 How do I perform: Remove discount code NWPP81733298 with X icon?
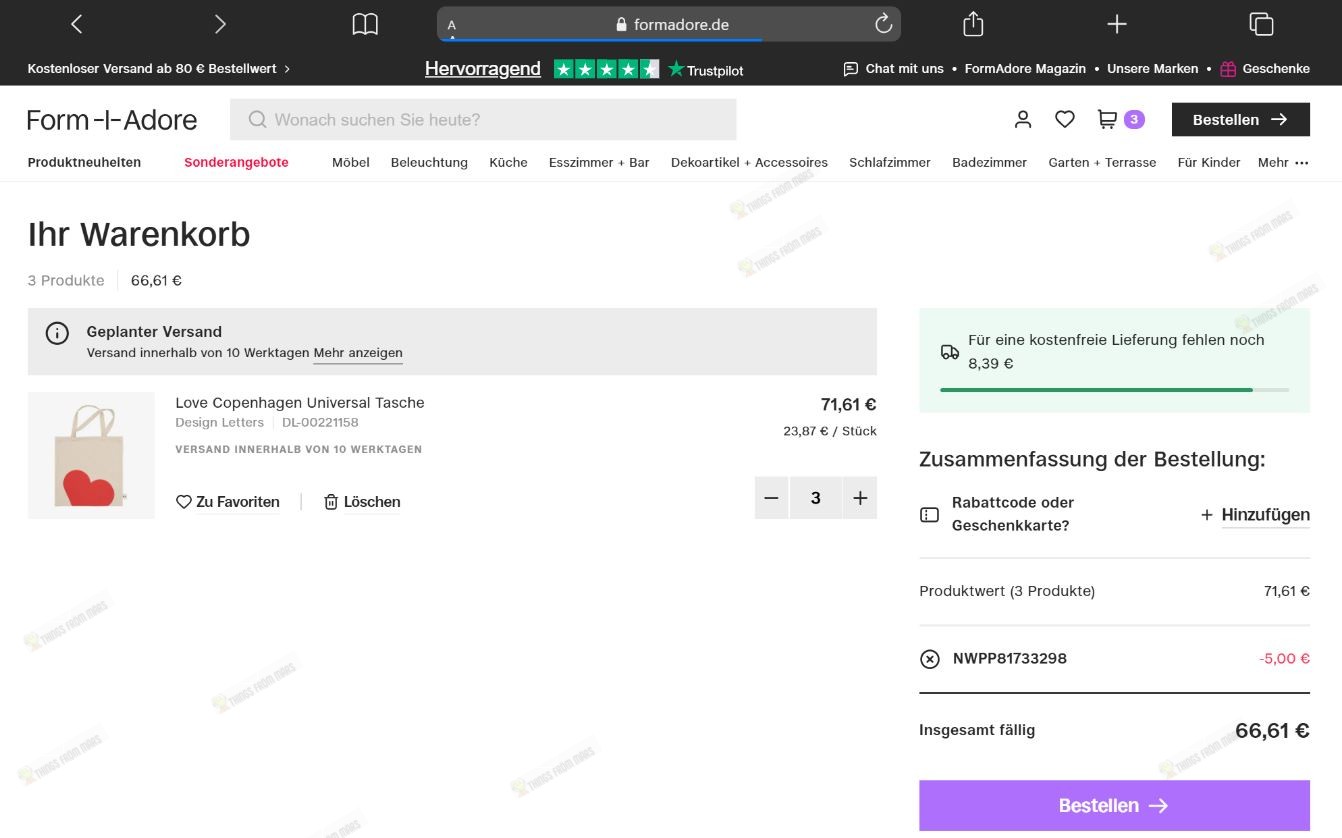[x=930, y=659]
